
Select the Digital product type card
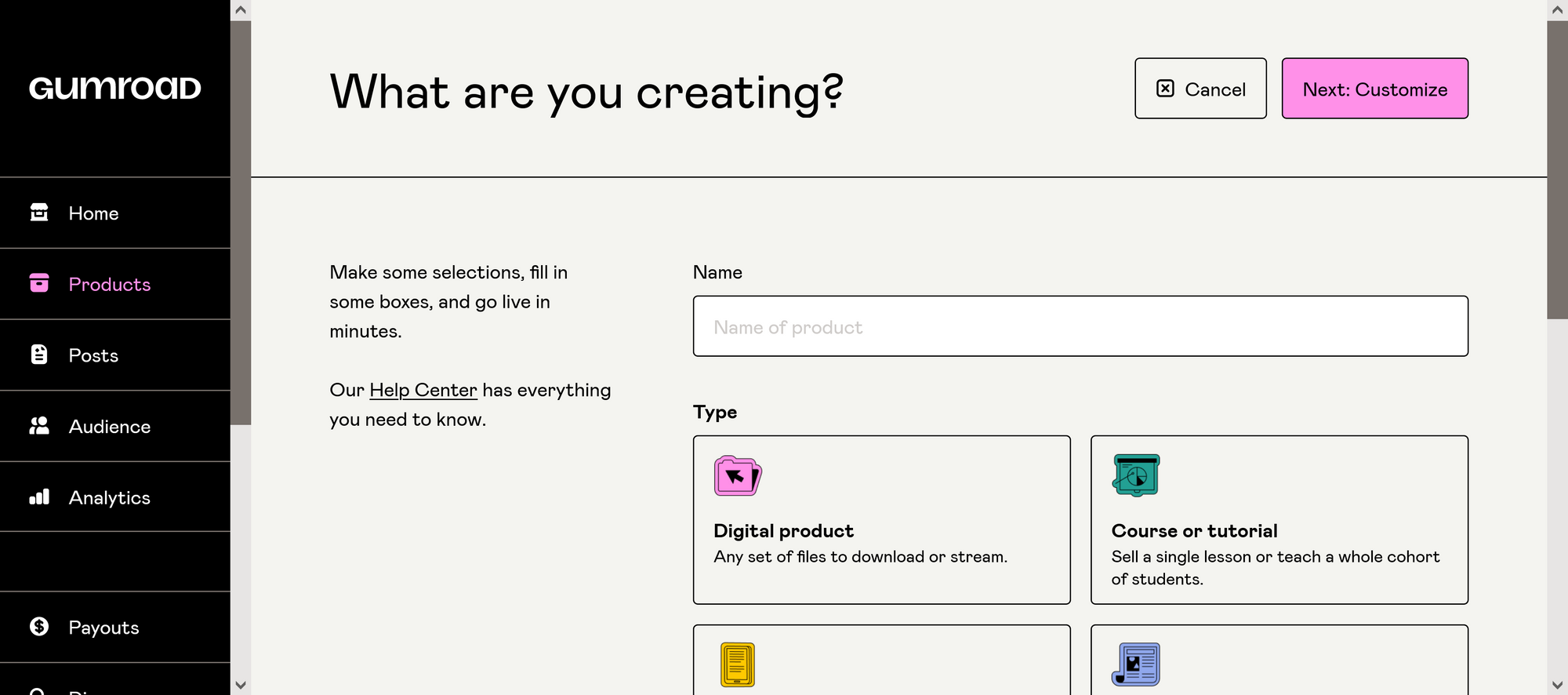[882, 520]
